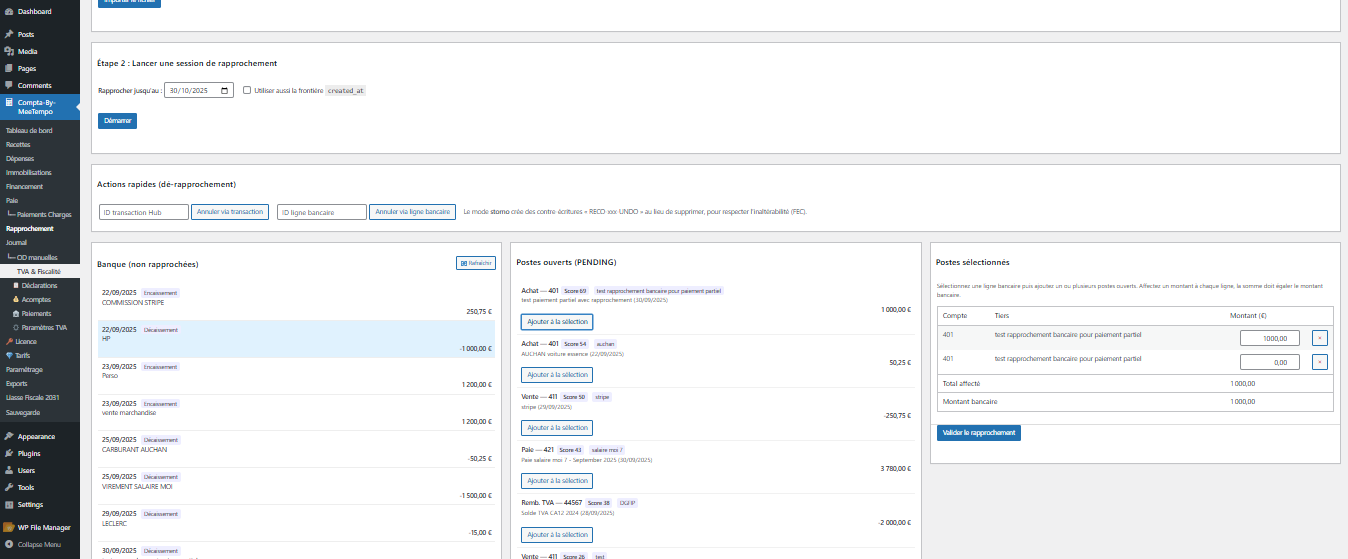
Task: Click the Licence key icon
Action: click(9, 341)
